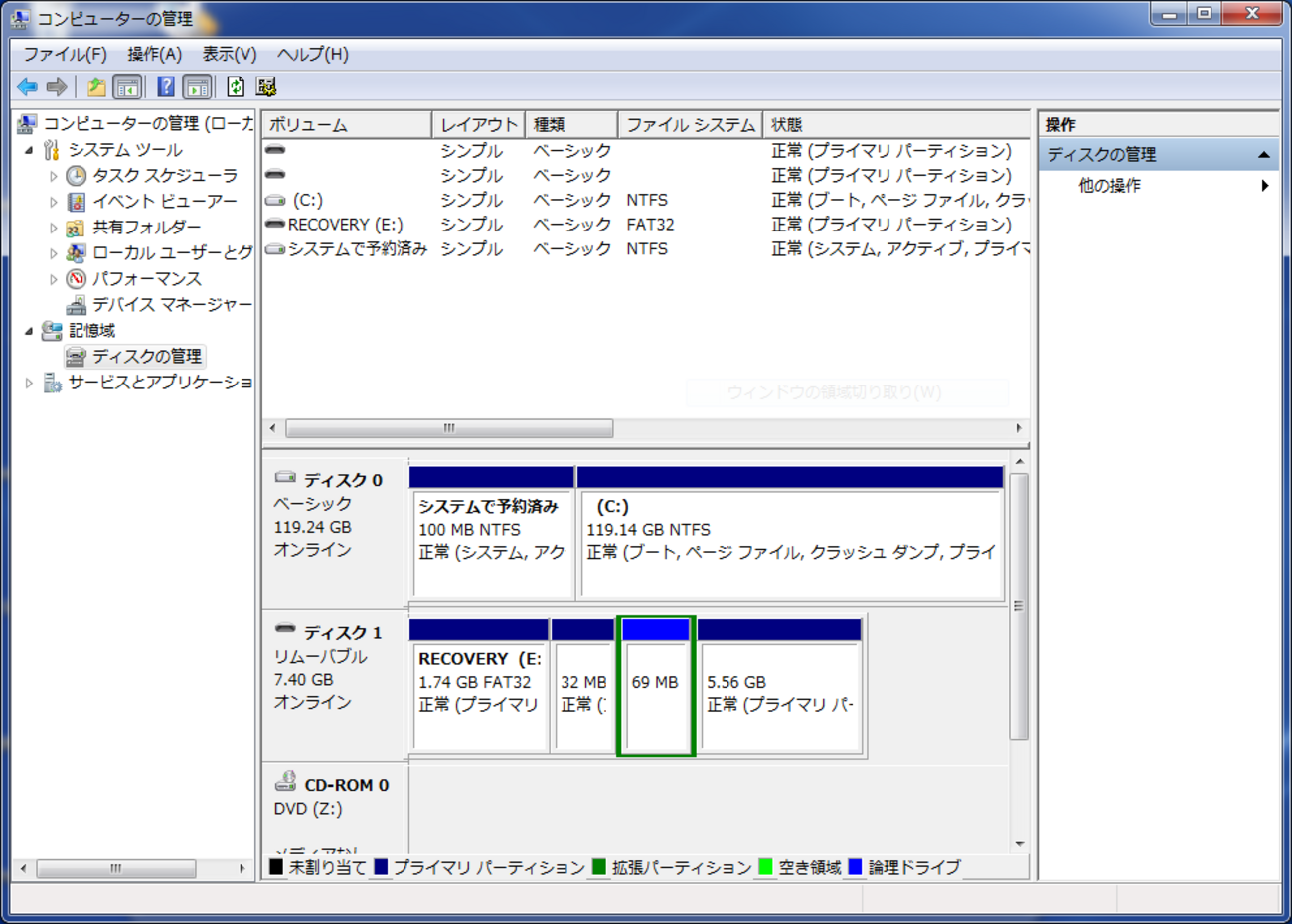Click the ディスク 1 removable drive icon
1292x924 pixels.
[286, 629]
